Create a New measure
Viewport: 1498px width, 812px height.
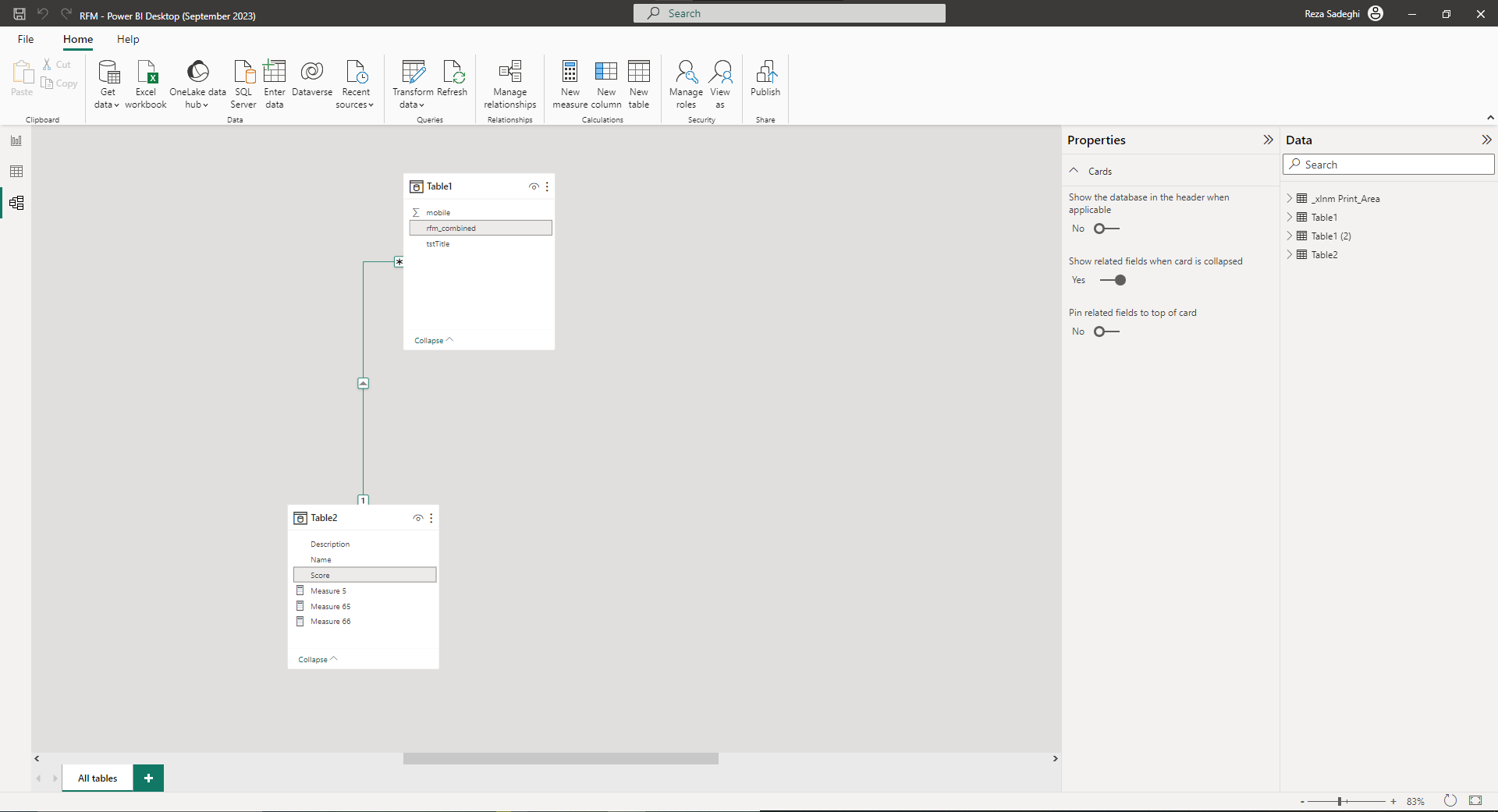pyautogui.click(x=570, y=83)
